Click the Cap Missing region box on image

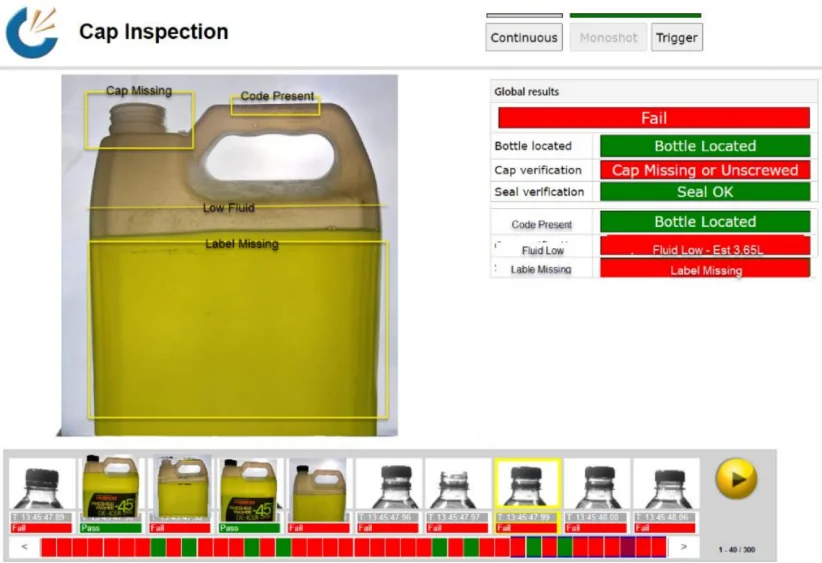[138, 121]
